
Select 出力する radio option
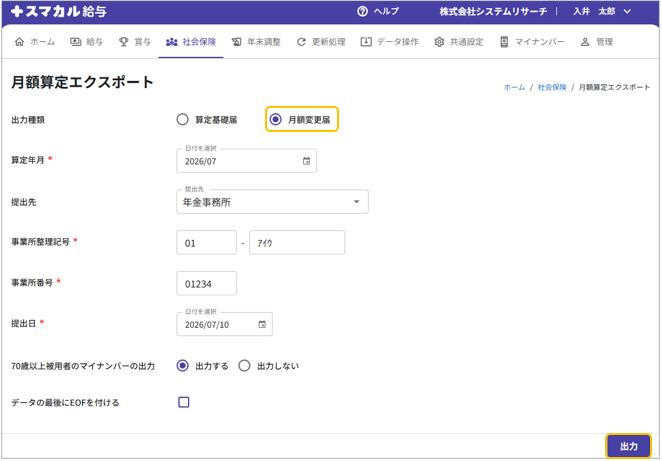pos(182,366)
